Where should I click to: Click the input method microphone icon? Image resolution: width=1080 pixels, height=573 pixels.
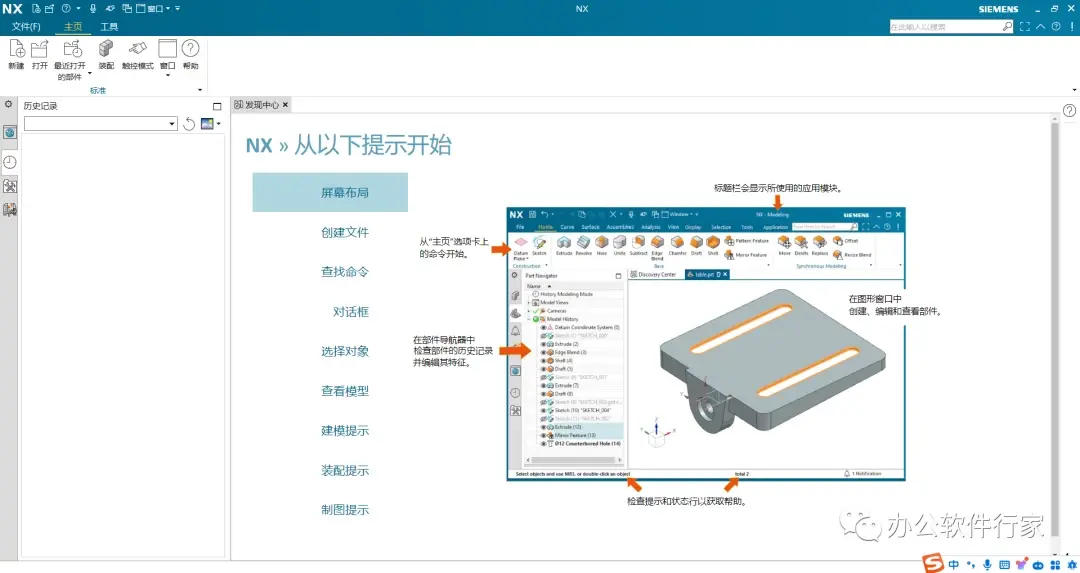click(988, 565)
